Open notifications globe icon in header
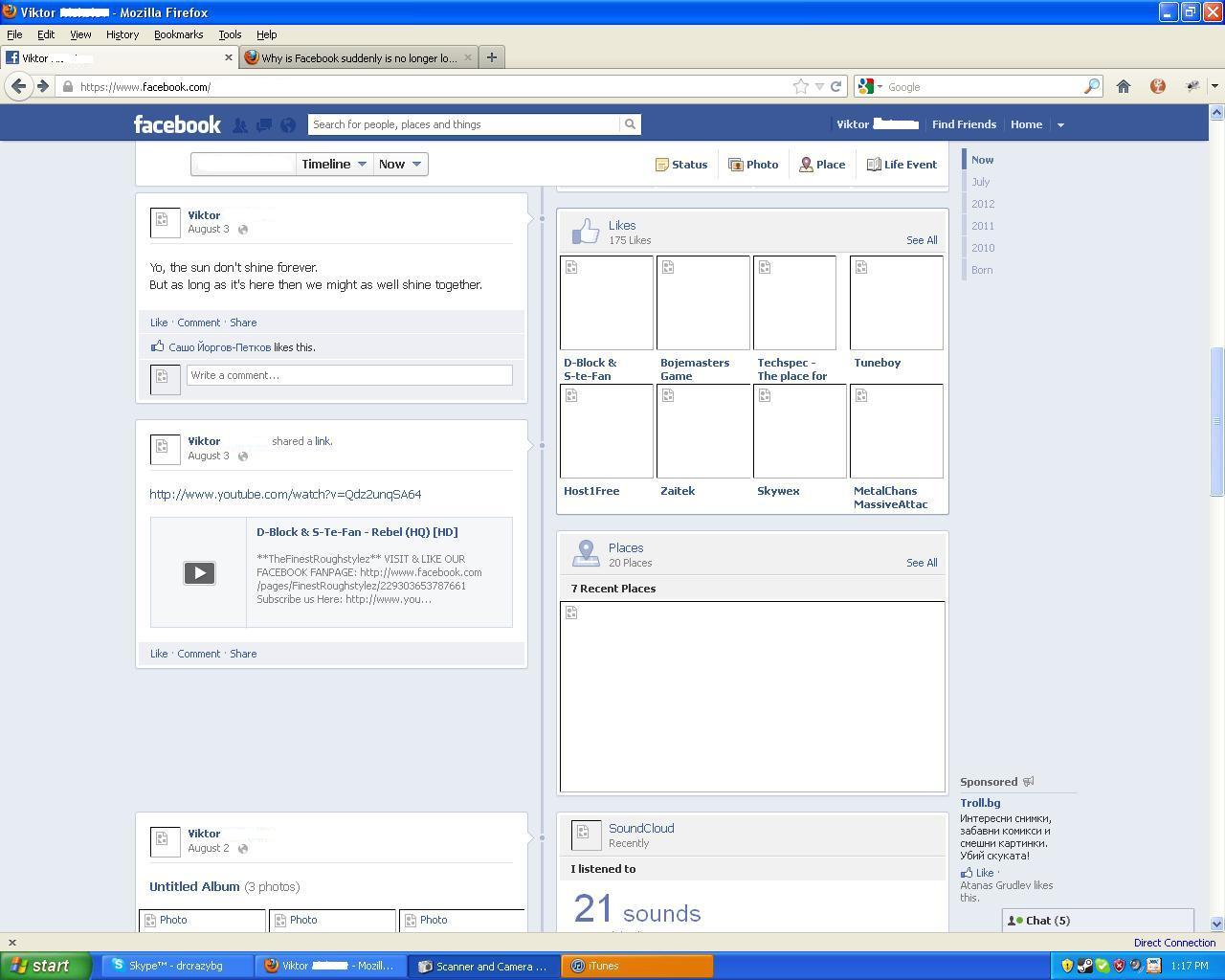 pyautogui.click(x=288, y=124)
